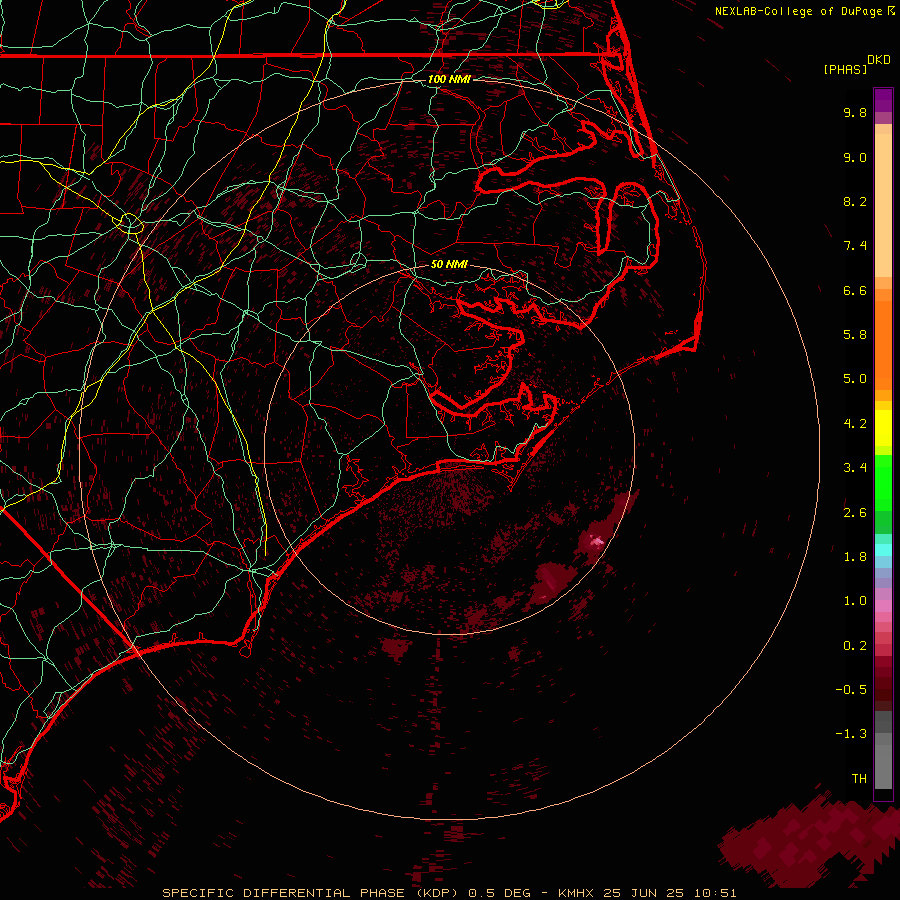Image resolution: width=900 pixels, height=900 pixels.
Task: Click the 50 NMI range ring label
Action: [x=449, y=264]
